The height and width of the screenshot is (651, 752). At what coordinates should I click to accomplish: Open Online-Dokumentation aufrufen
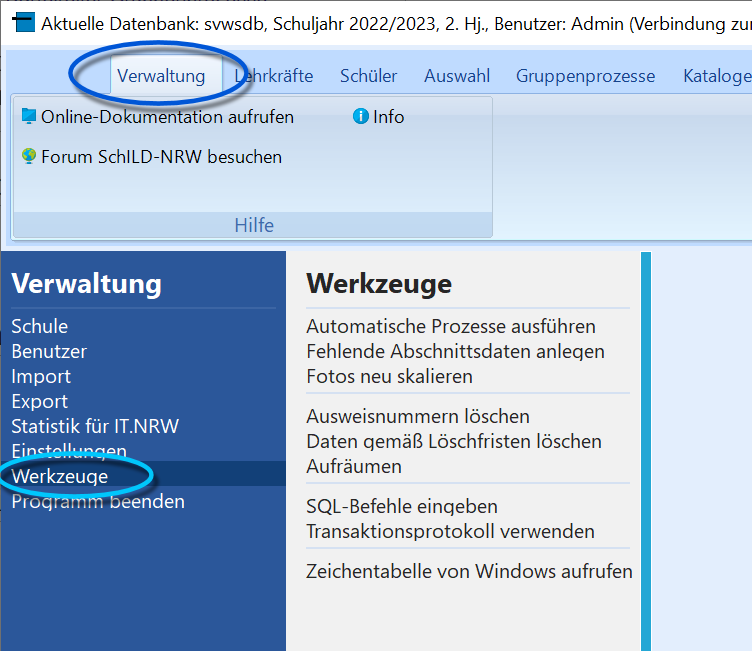pos(167,117)
